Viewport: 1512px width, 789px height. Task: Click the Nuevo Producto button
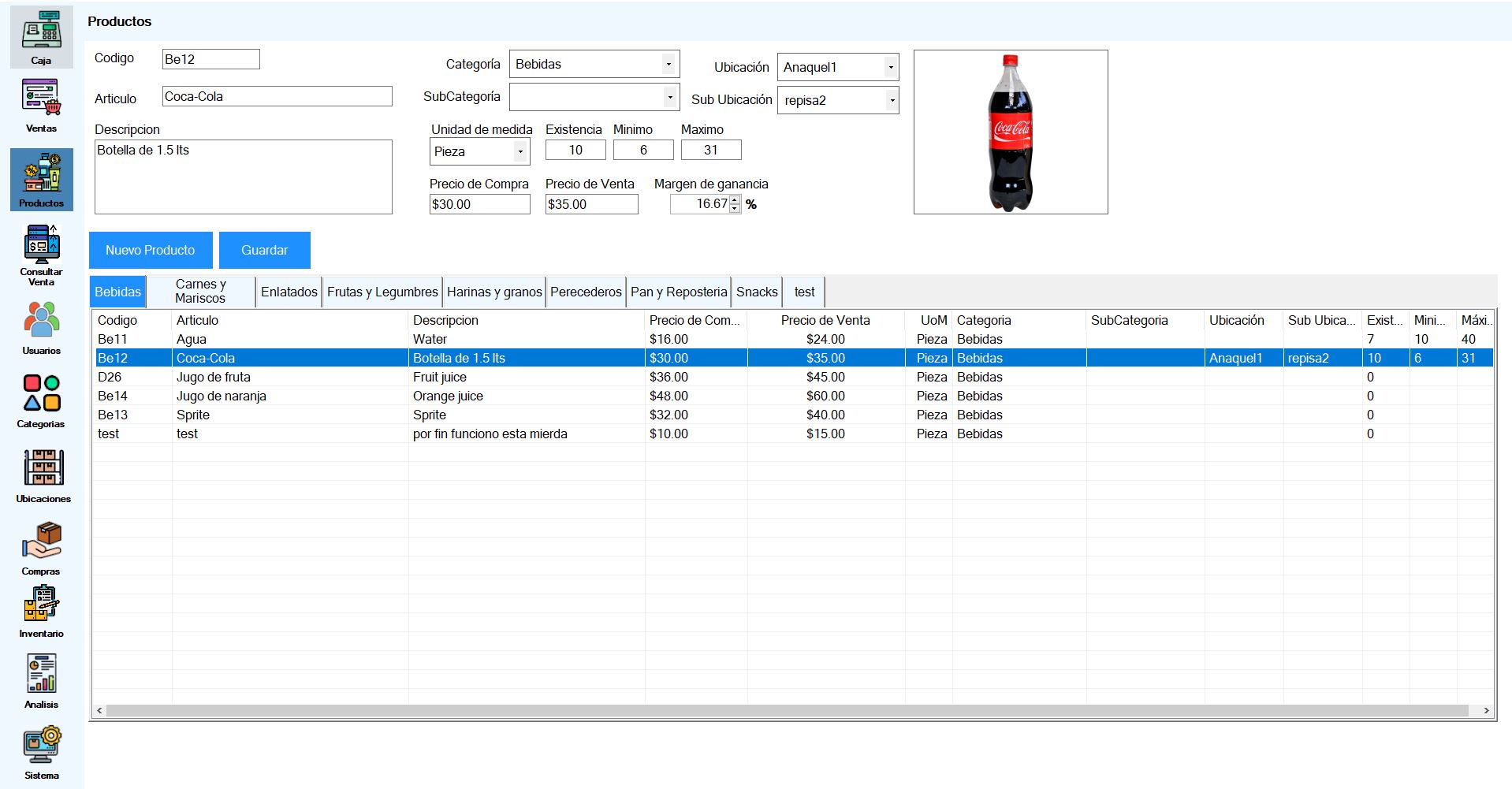pos(151,251)
